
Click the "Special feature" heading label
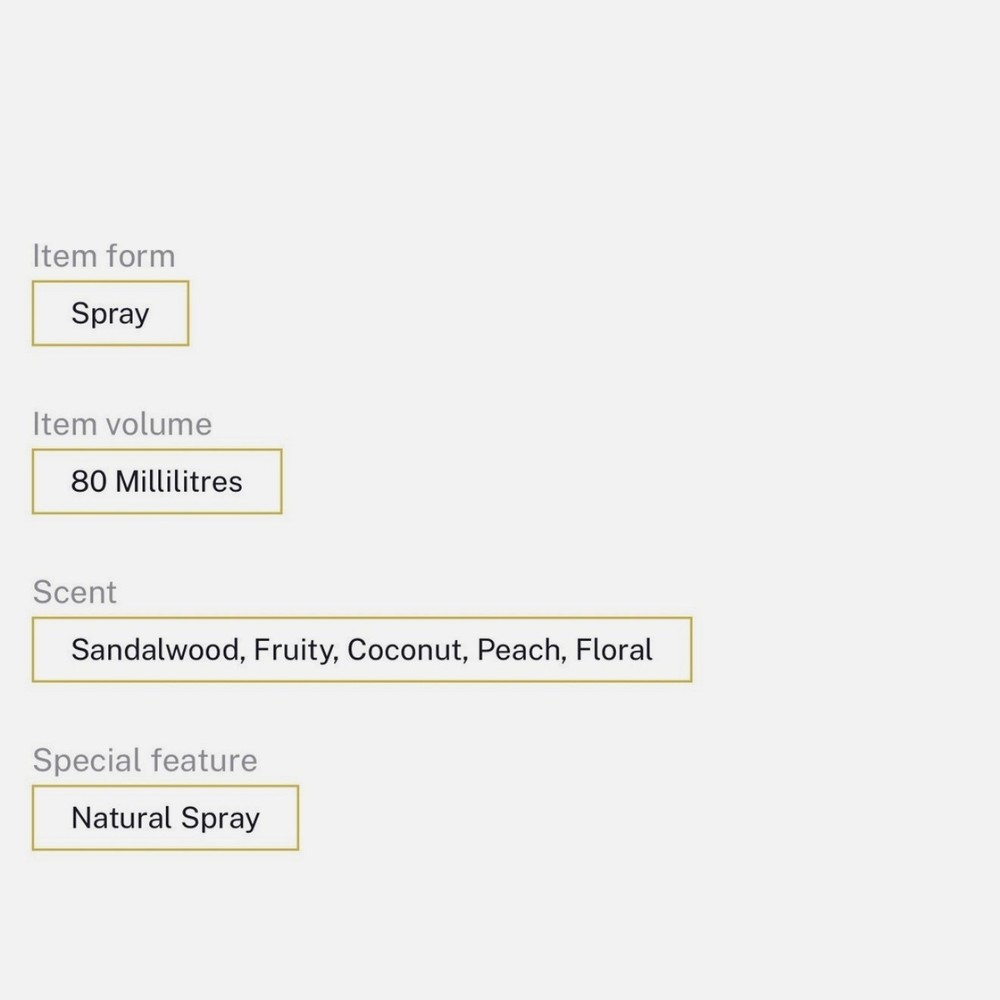145,760
